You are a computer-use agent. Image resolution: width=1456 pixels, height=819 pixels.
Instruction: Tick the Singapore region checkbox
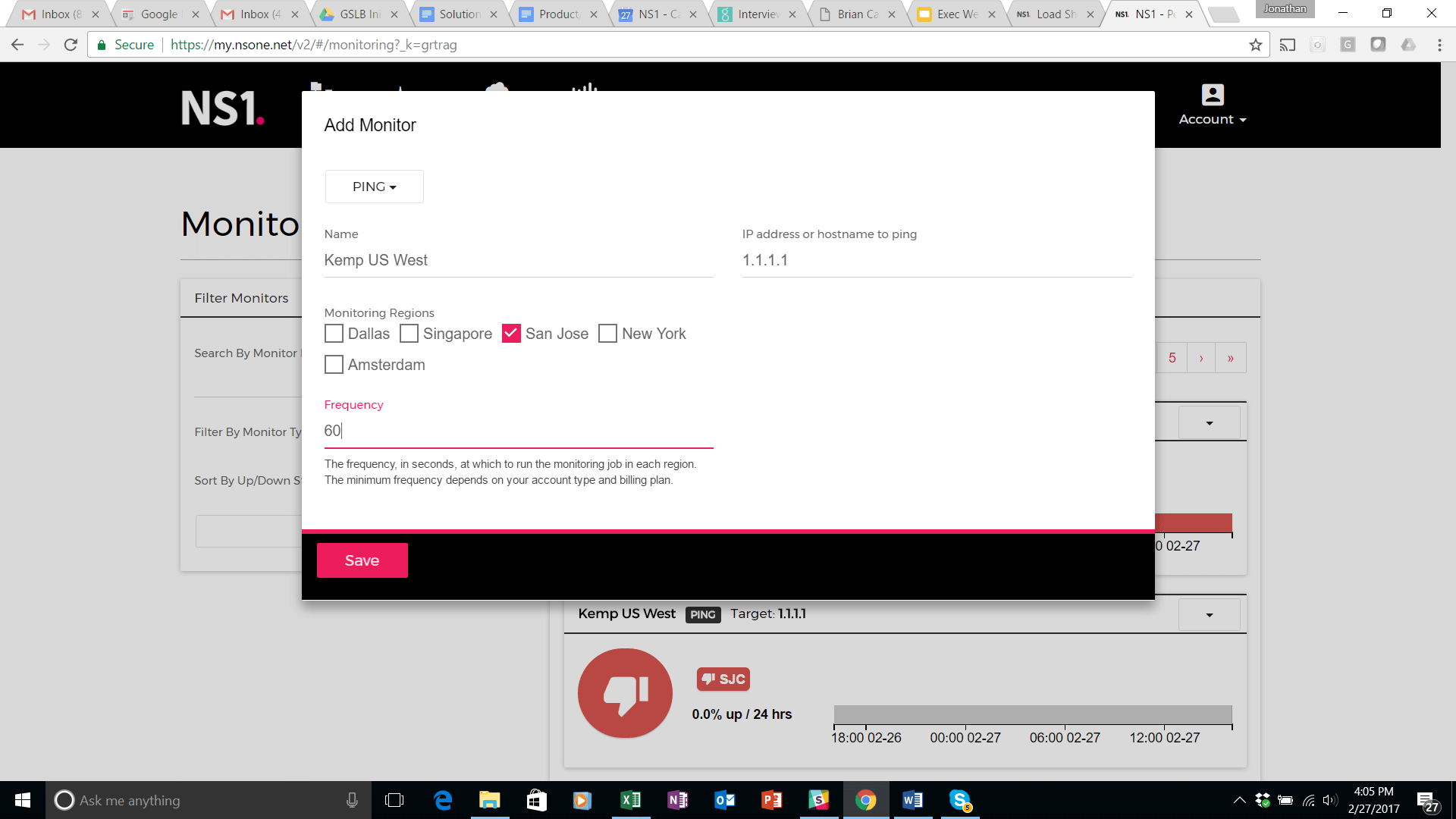409,334
